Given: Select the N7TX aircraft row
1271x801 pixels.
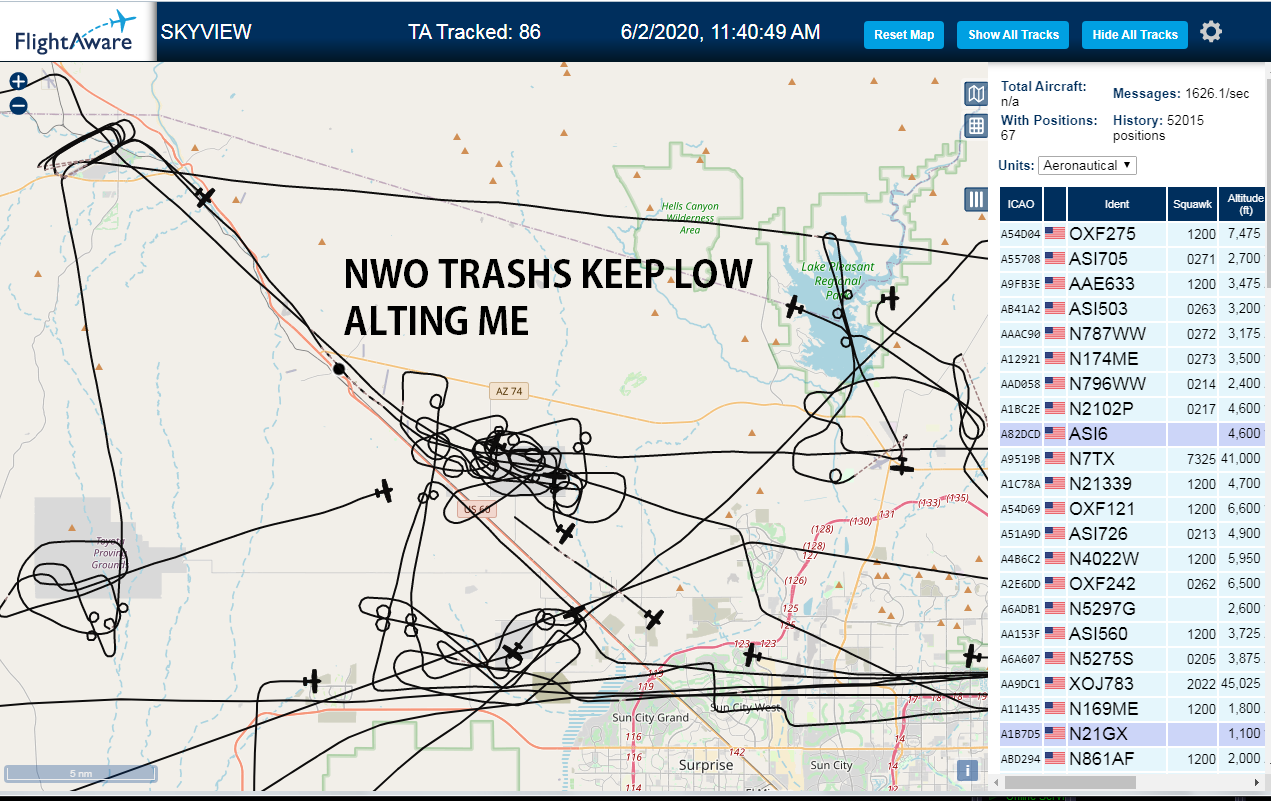Looking at the screenshot, I should (x=1133, y=459).
